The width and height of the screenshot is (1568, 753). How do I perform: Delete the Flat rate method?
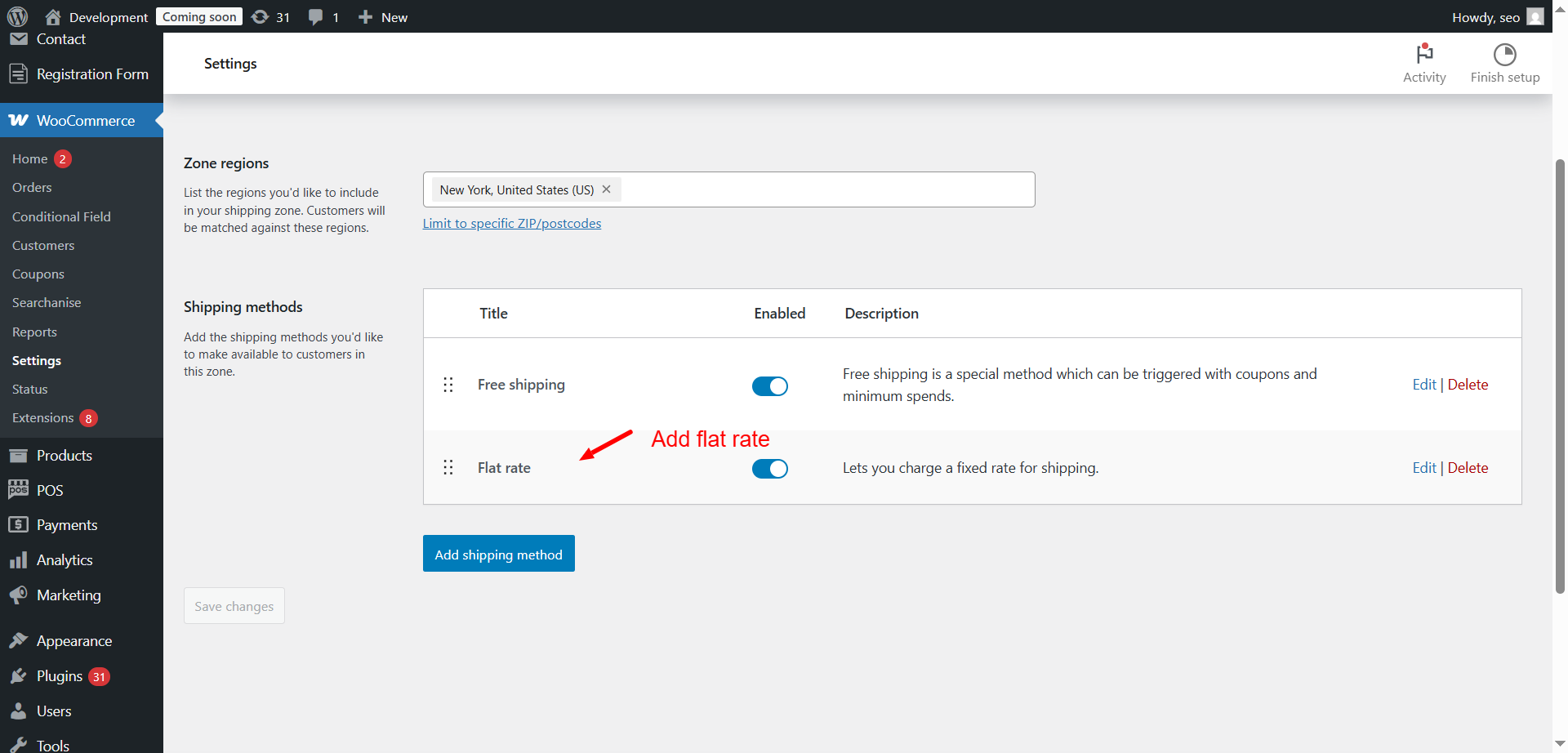click(1468, 468)
